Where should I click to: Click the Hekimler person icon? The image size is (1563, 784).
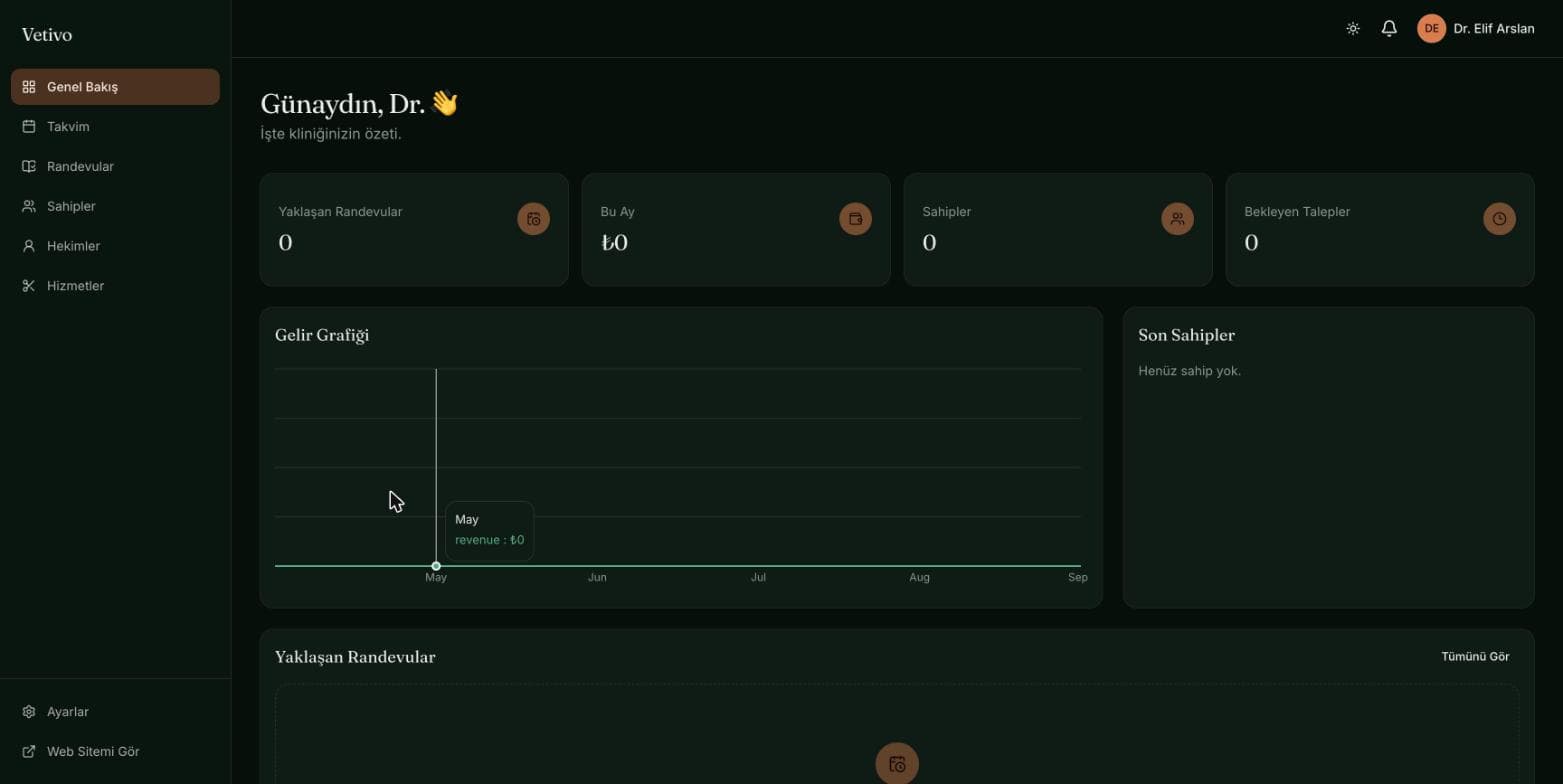[x=29, y=246]
